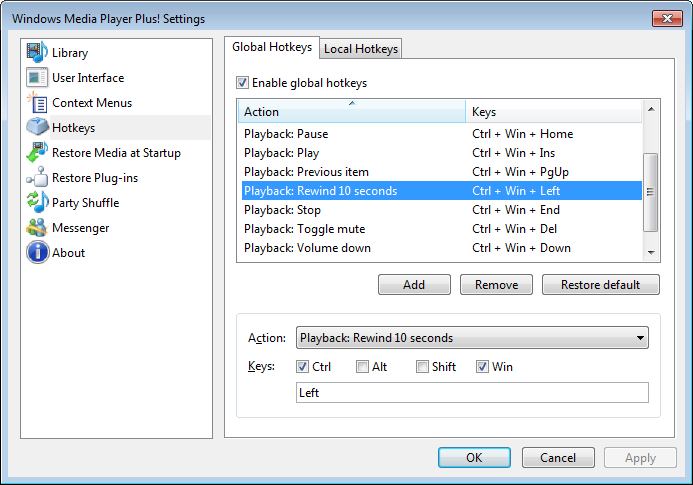Viewport: 693px width, 485px height.
Task: Open the Action dropdown list
Action: click(472, 338)
